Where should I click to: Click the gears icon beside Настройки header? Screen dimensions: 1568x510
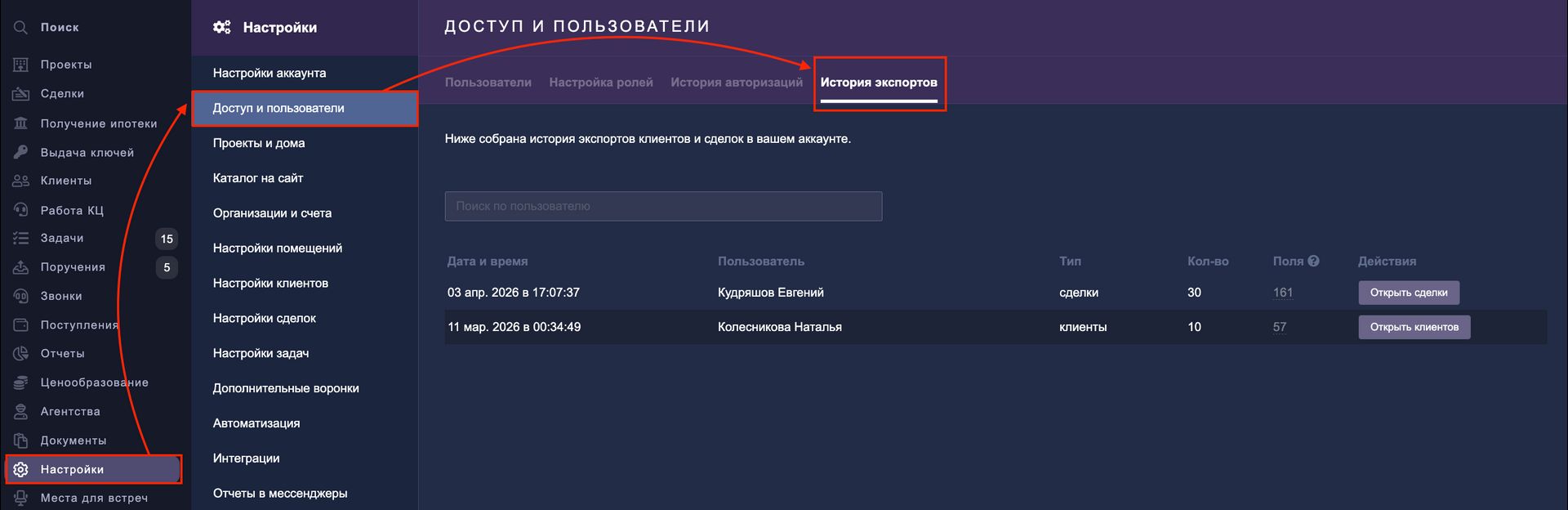pos(221,27)
